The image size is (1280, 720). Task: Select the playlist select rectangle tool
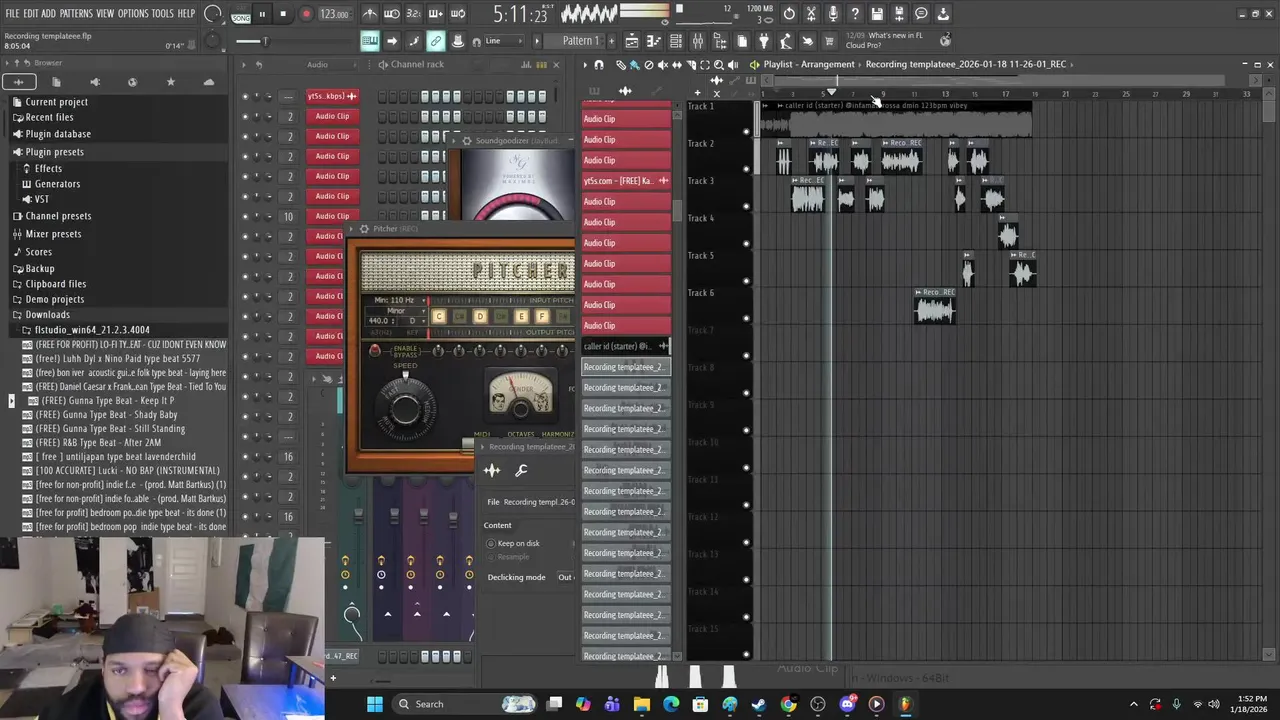pos(705,64)
